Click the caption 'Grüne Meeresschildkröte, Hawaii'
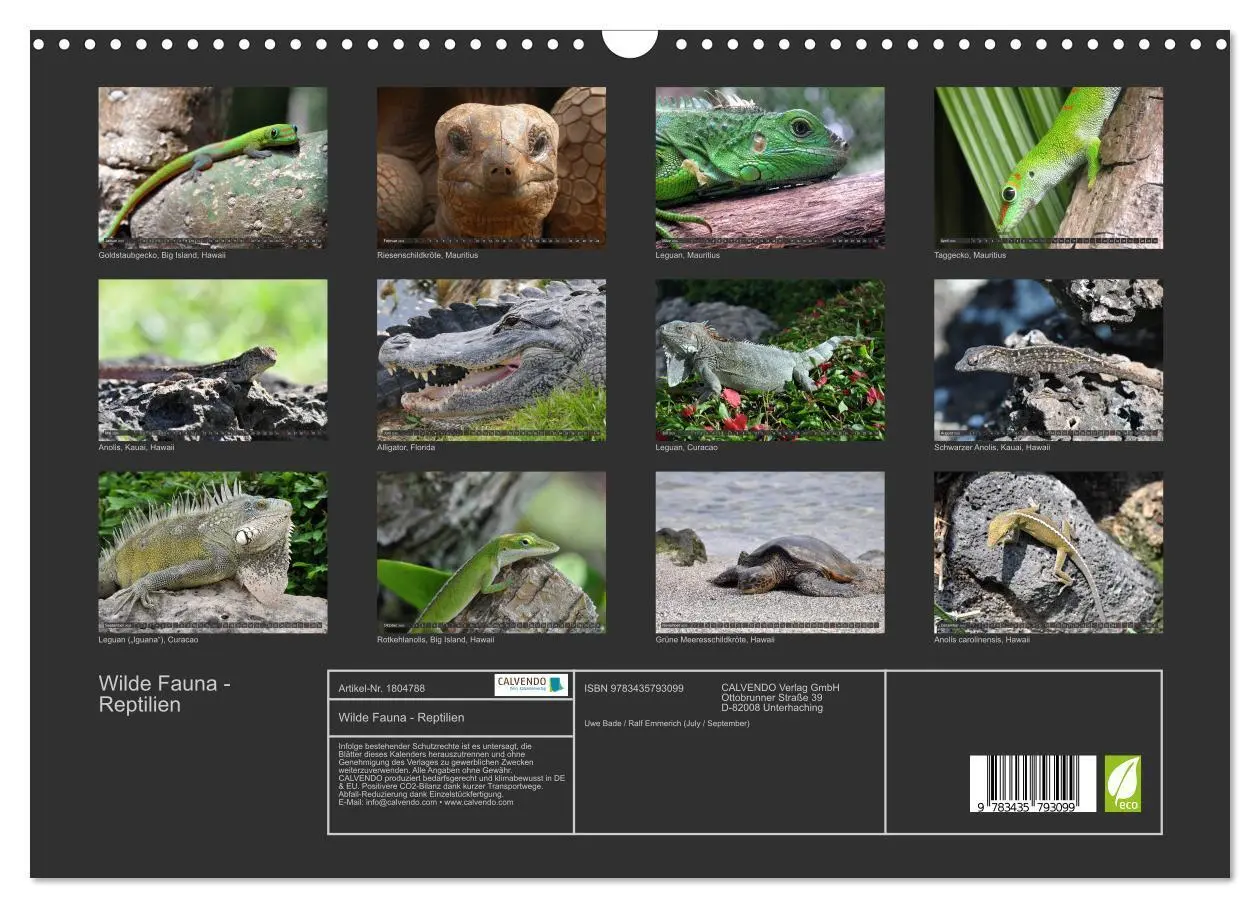 [716, 640]
